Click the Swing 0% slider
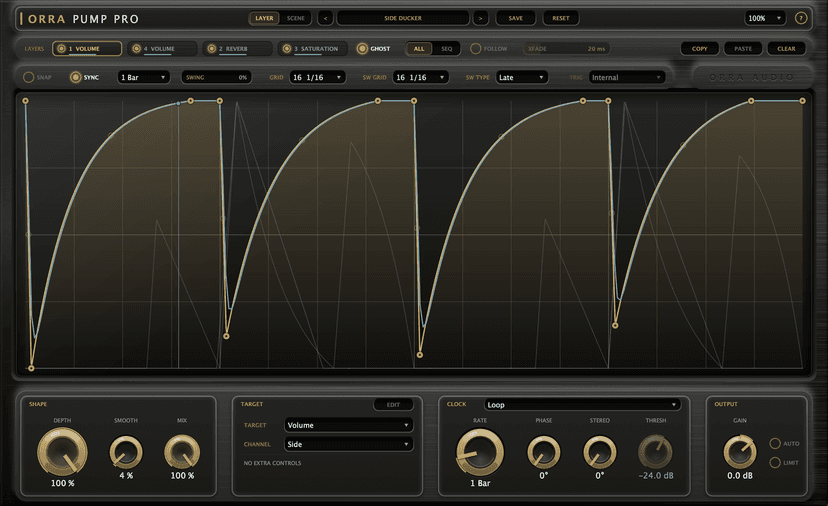Screen dimensions: 828x506 point(216,77)
